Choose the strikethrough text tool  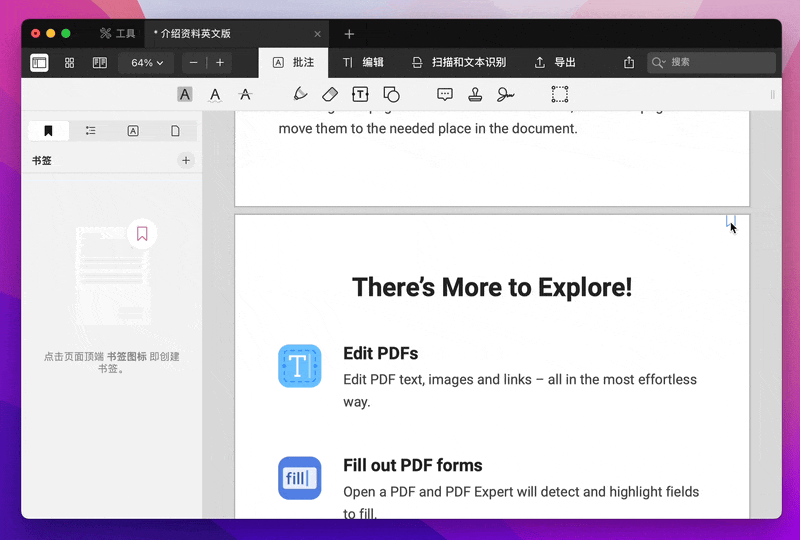point(245,94)
